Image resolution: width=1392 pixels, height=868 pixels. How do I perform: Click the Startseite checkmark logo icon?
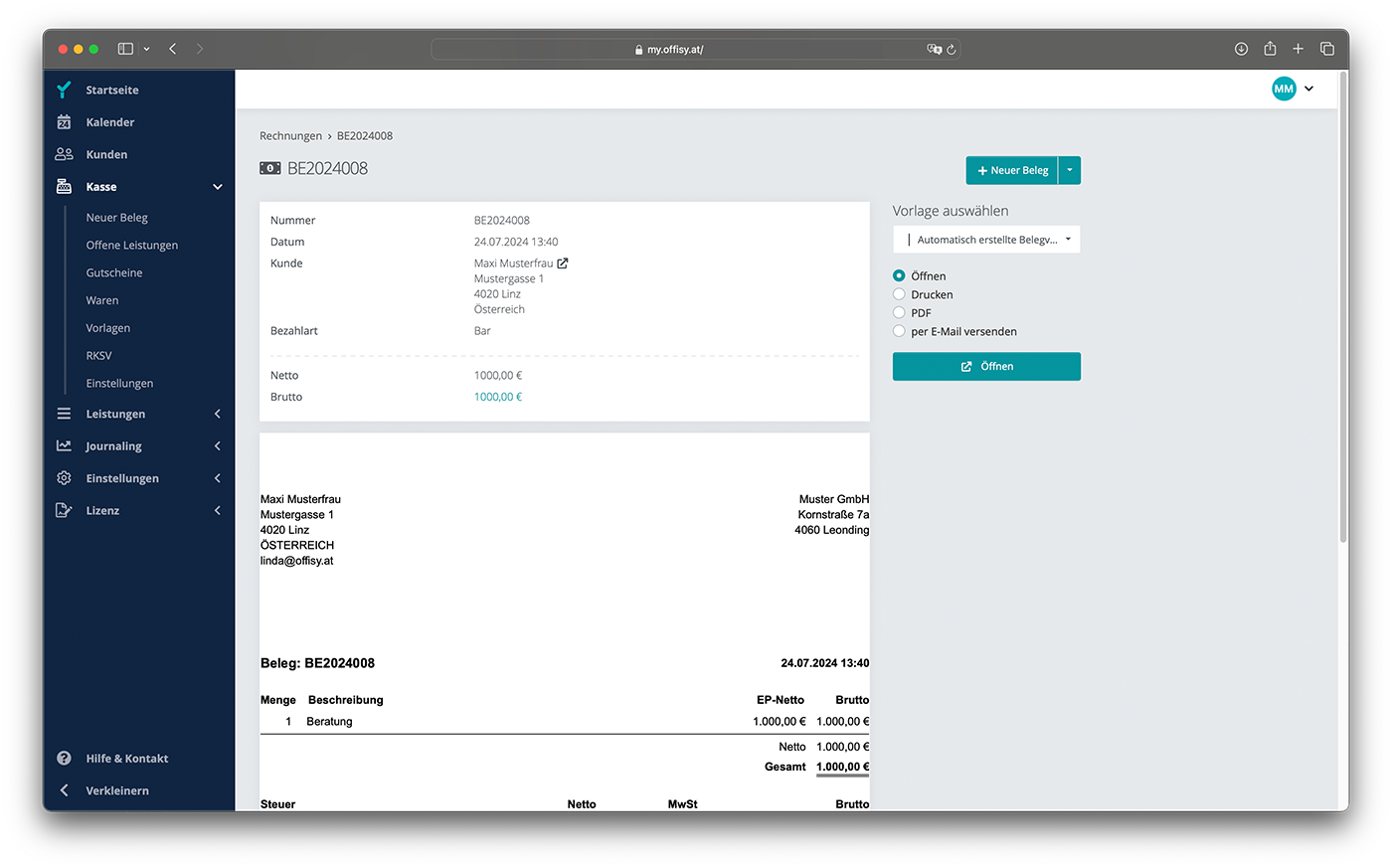[64, 89]
